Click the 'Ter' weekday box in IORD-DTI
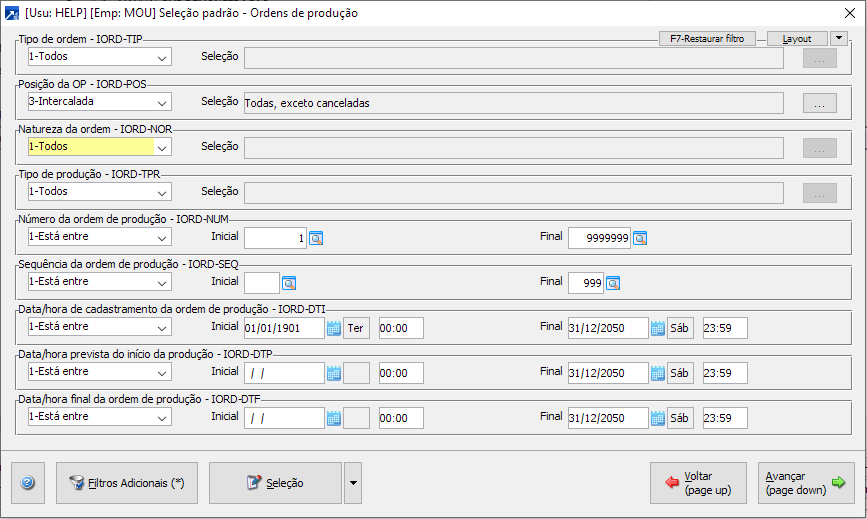 [x=357, y=328]
